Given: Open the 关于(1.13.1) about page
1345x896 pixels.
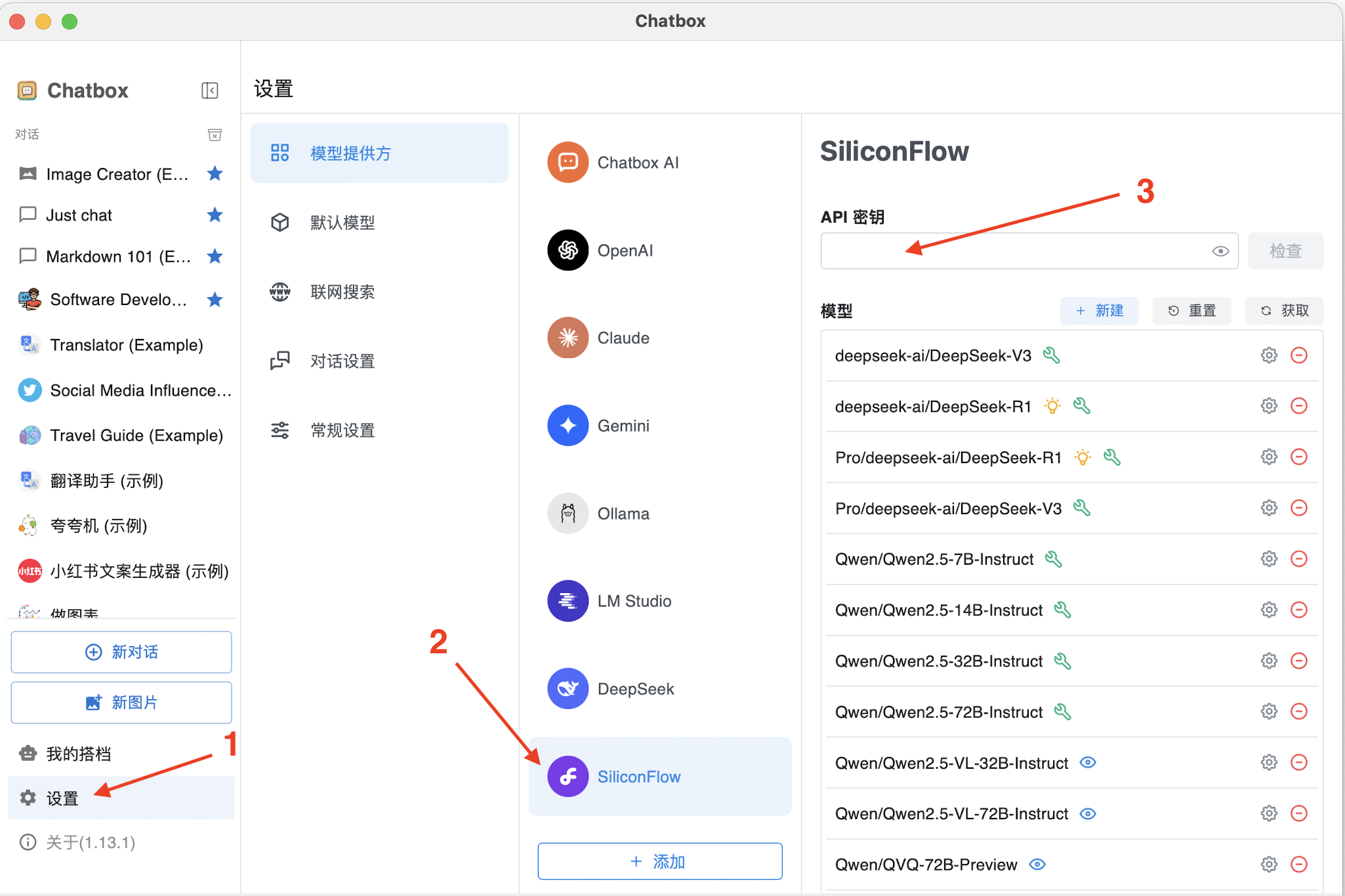Looking at the screenshot, I should tap(121, 842).
